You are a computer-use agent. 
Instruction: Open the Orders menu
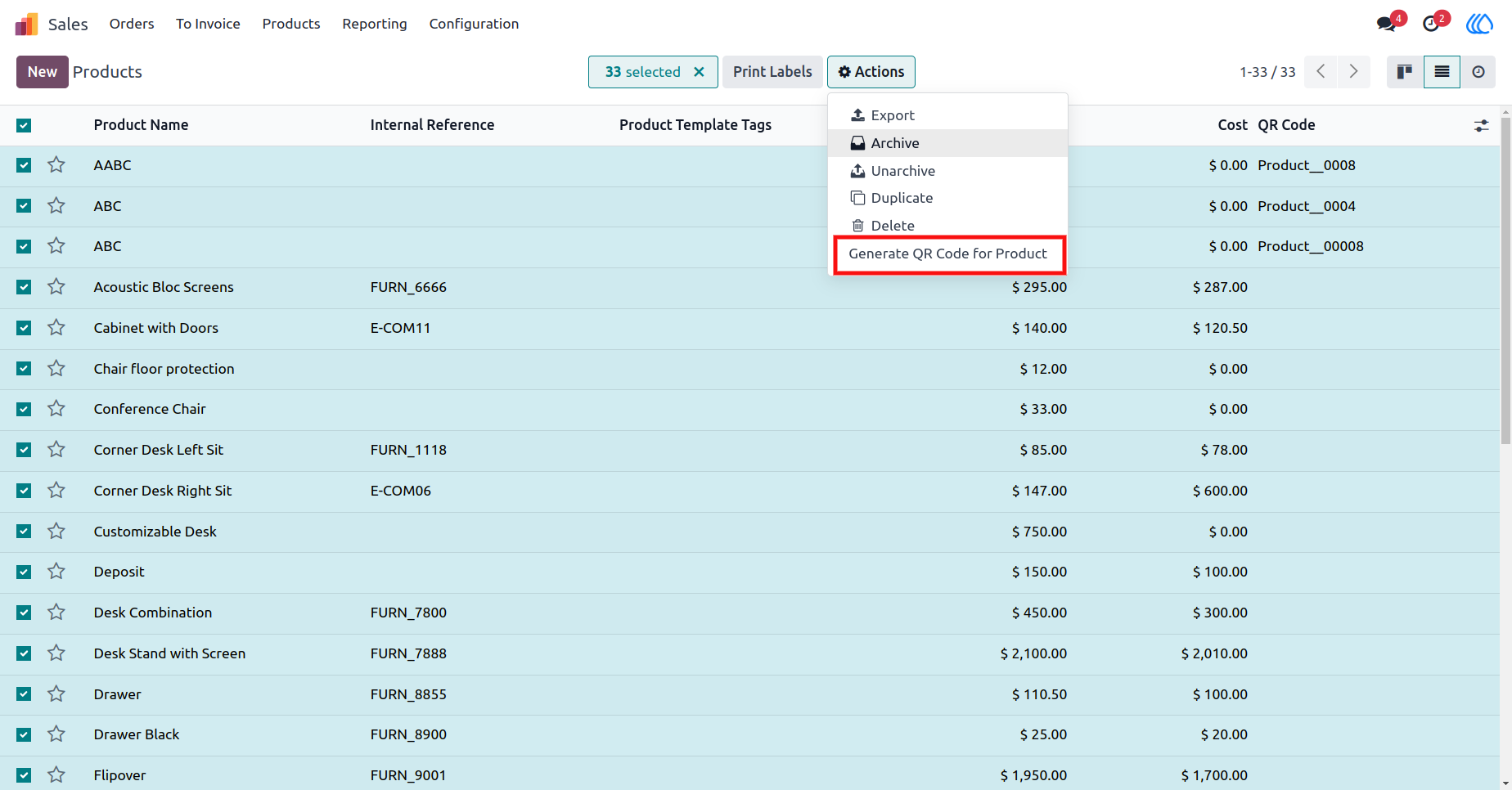click(132, 24)
